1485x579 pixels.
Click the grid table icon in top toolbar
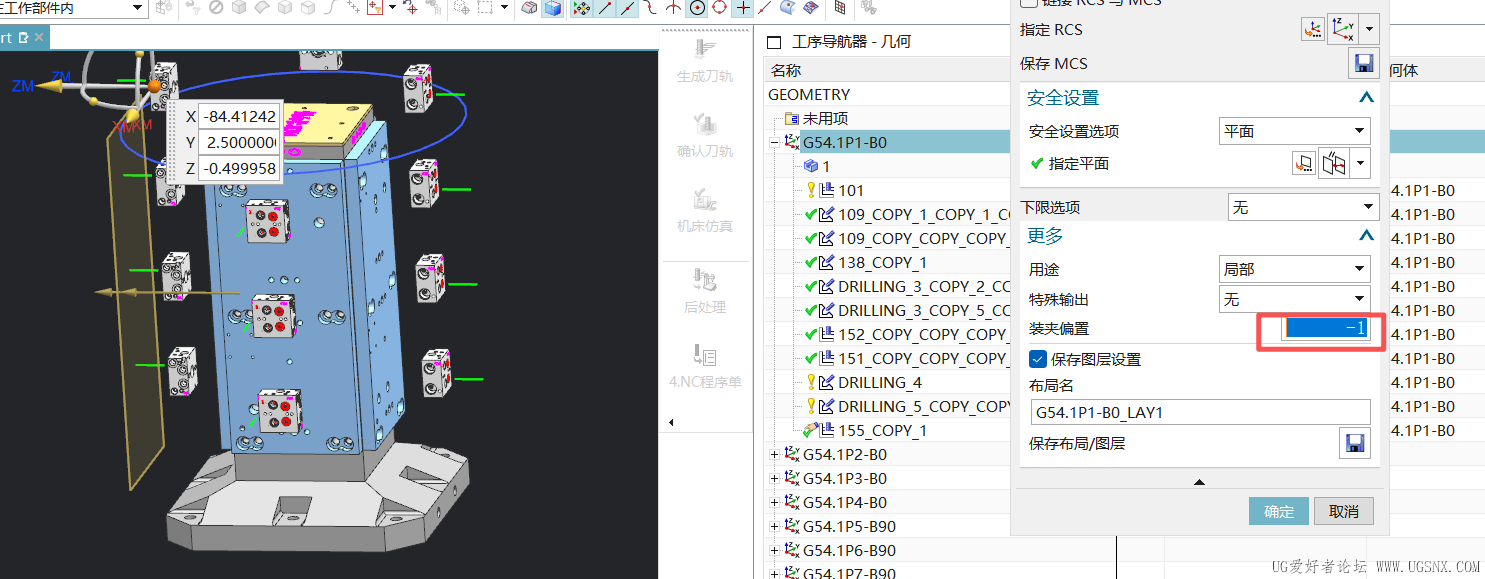840,9
